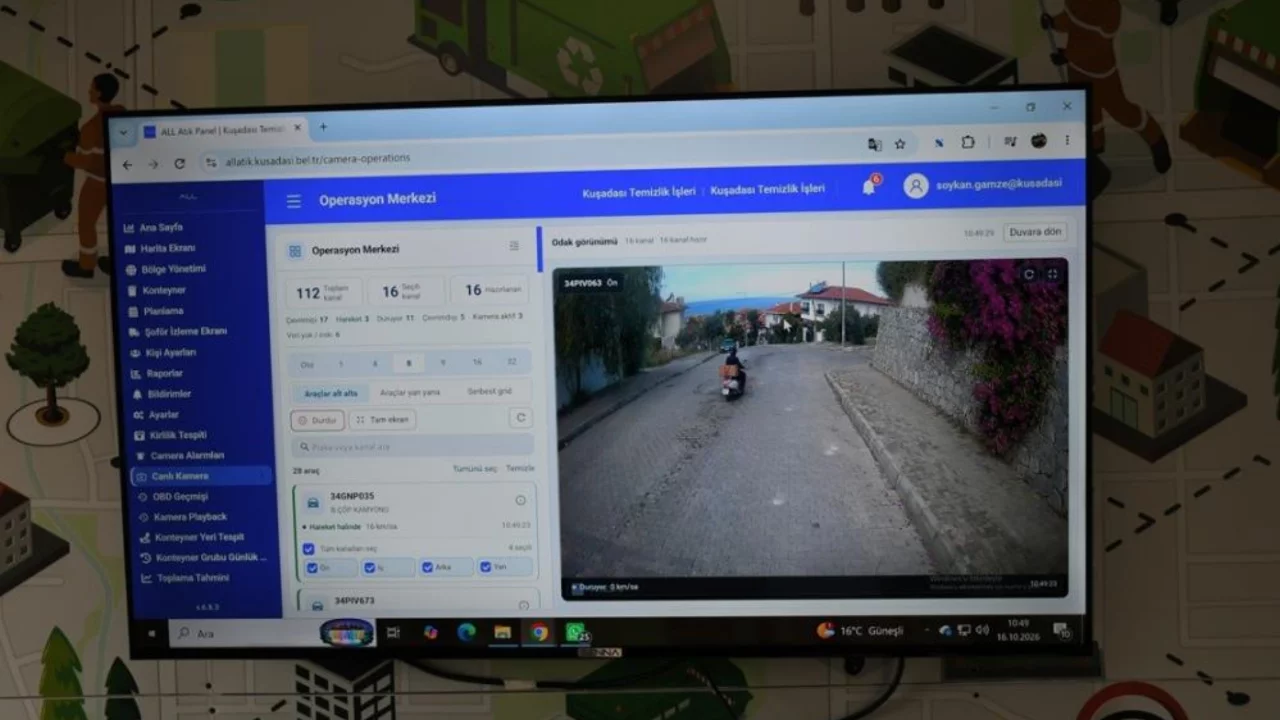Open the notifications bell in the header

coord(868,187)
